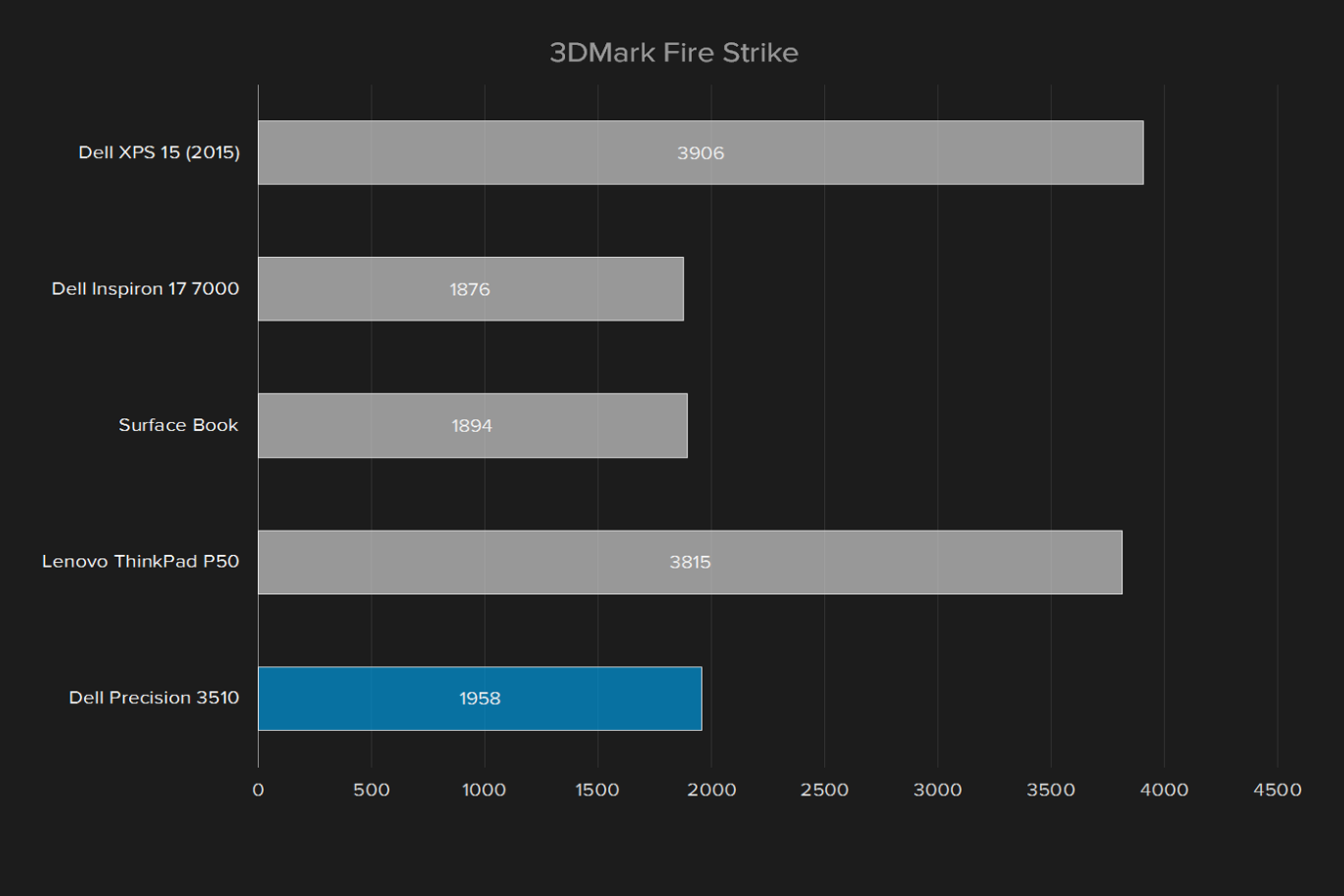Click axis tick label 0
The height and width of the screenshot is (896, 1344).
[258, 789]
